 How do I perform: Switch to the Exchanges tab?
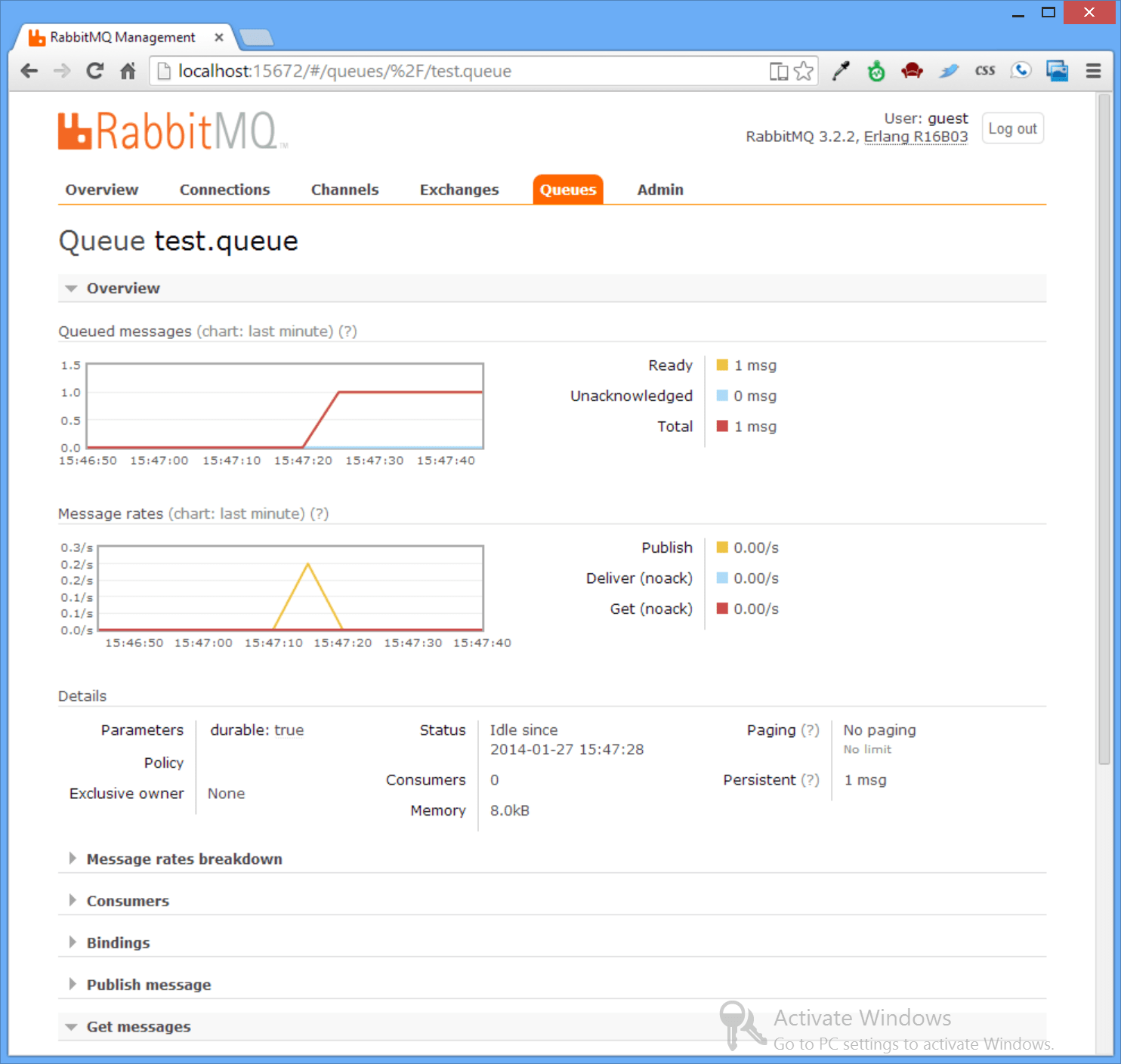[459, 190]
